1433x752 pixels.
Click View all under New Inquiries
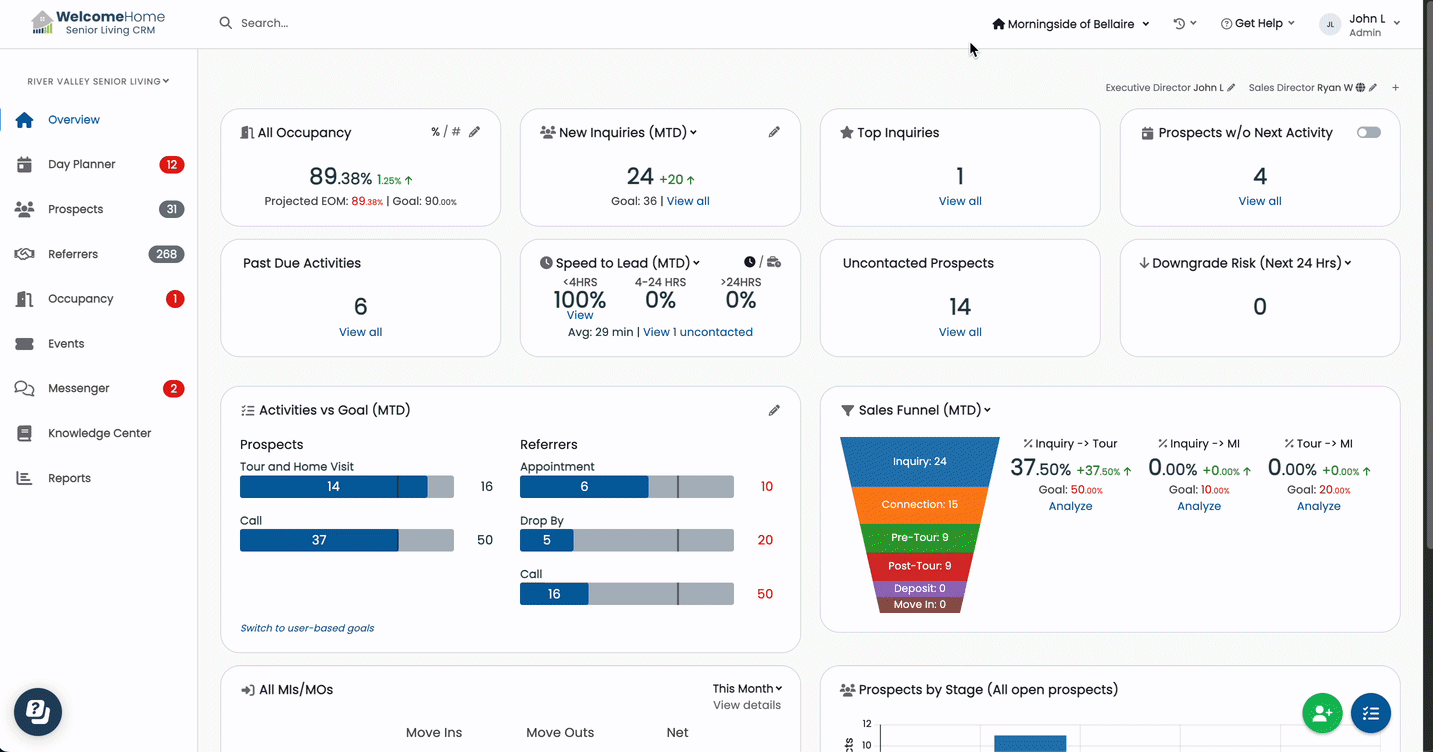click(688, 201)
